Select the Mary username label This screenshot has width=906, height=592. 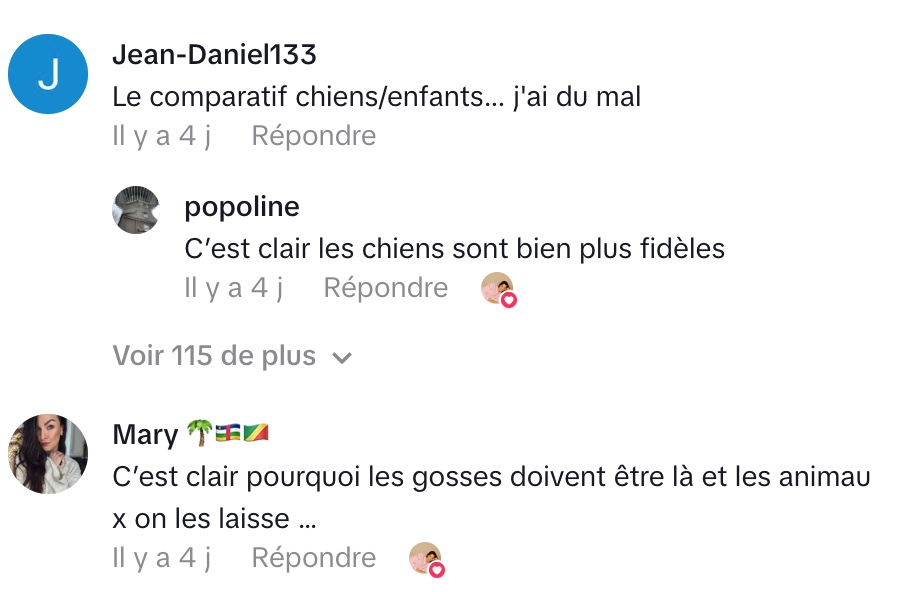coord(146,435)
